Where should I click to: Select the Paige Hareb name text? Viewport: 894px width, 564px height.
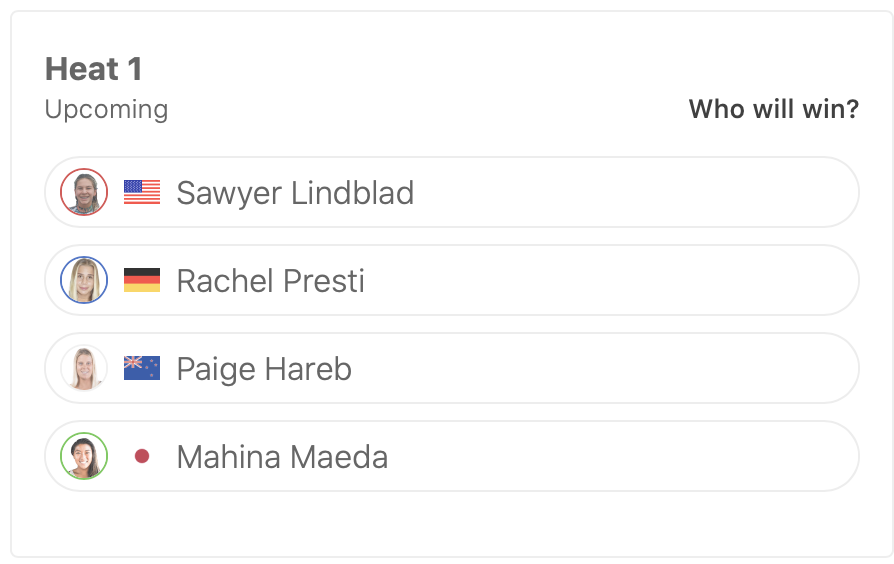tap(264, 368)
